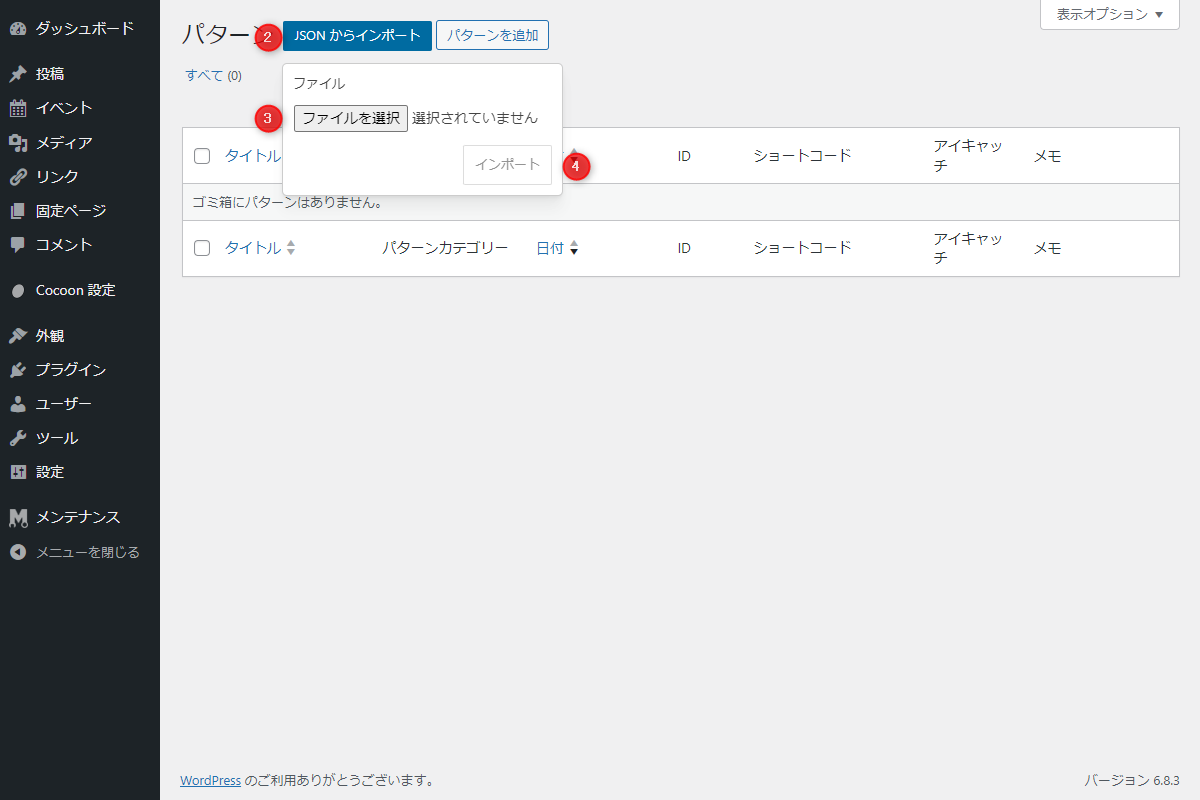The width and height of the screenshot is (1200, 800).
Task: Click the ショートコード column header
Action: (802, 156)
